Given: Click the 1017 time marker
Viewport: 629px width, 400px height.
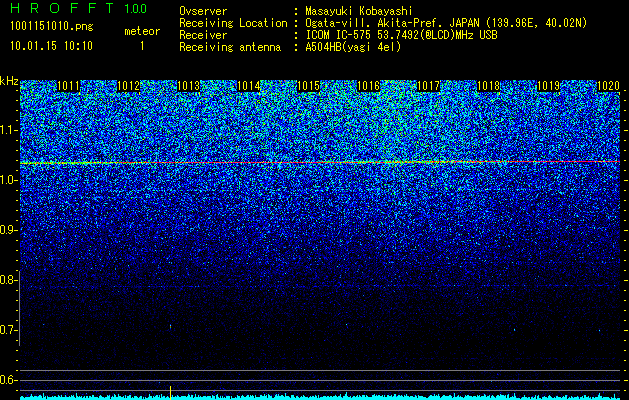Looking at the screenshot, I should tap(428, 86).
